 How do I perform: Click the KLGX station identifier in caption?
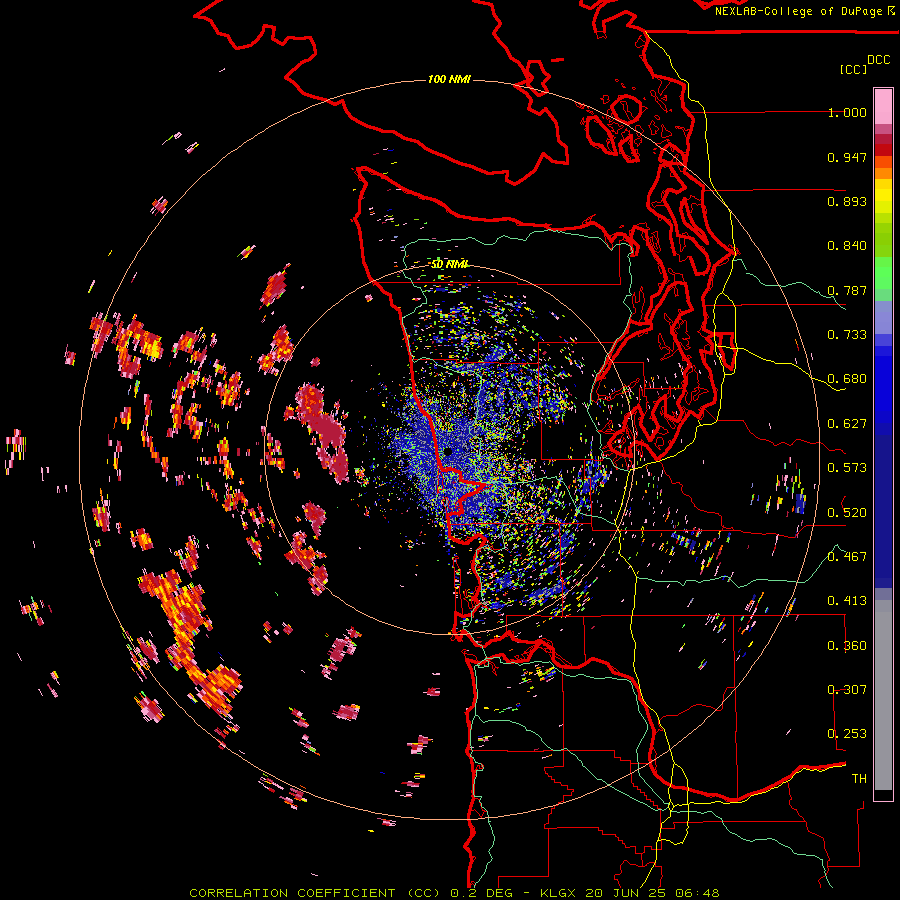tap(558, 893)
